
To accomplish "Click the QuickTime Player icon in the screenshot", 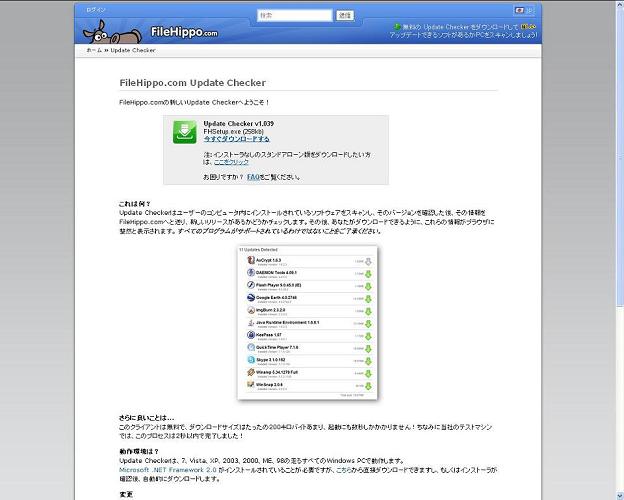I will 251,348.
